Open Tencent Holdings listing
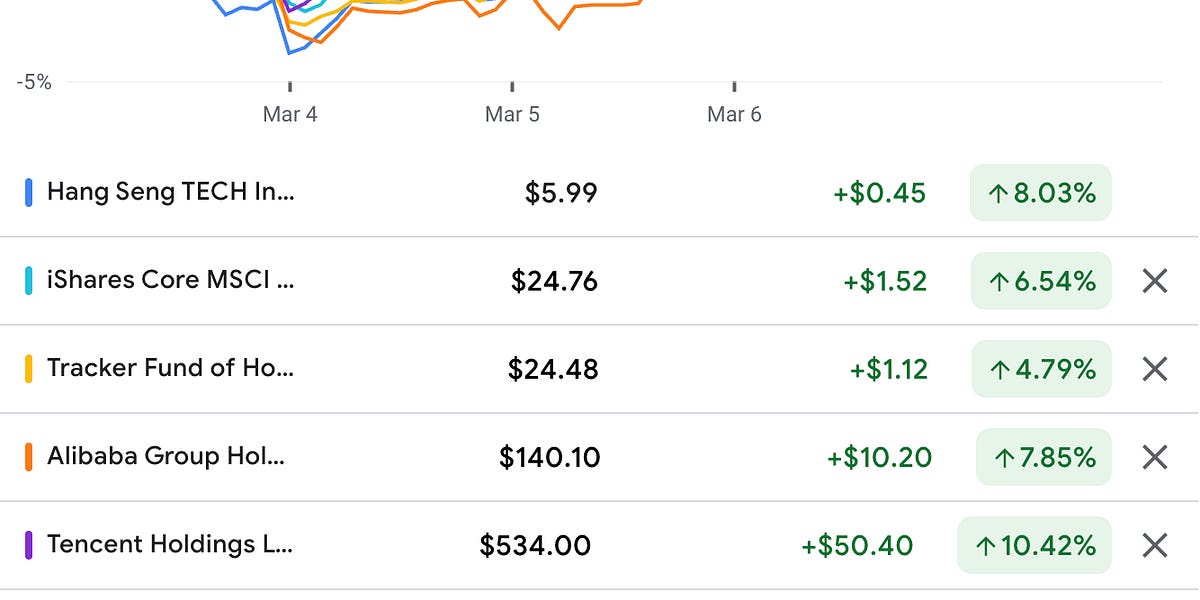Image resolution: width=1200 pixels, height=600 pixels. [171, 544]
